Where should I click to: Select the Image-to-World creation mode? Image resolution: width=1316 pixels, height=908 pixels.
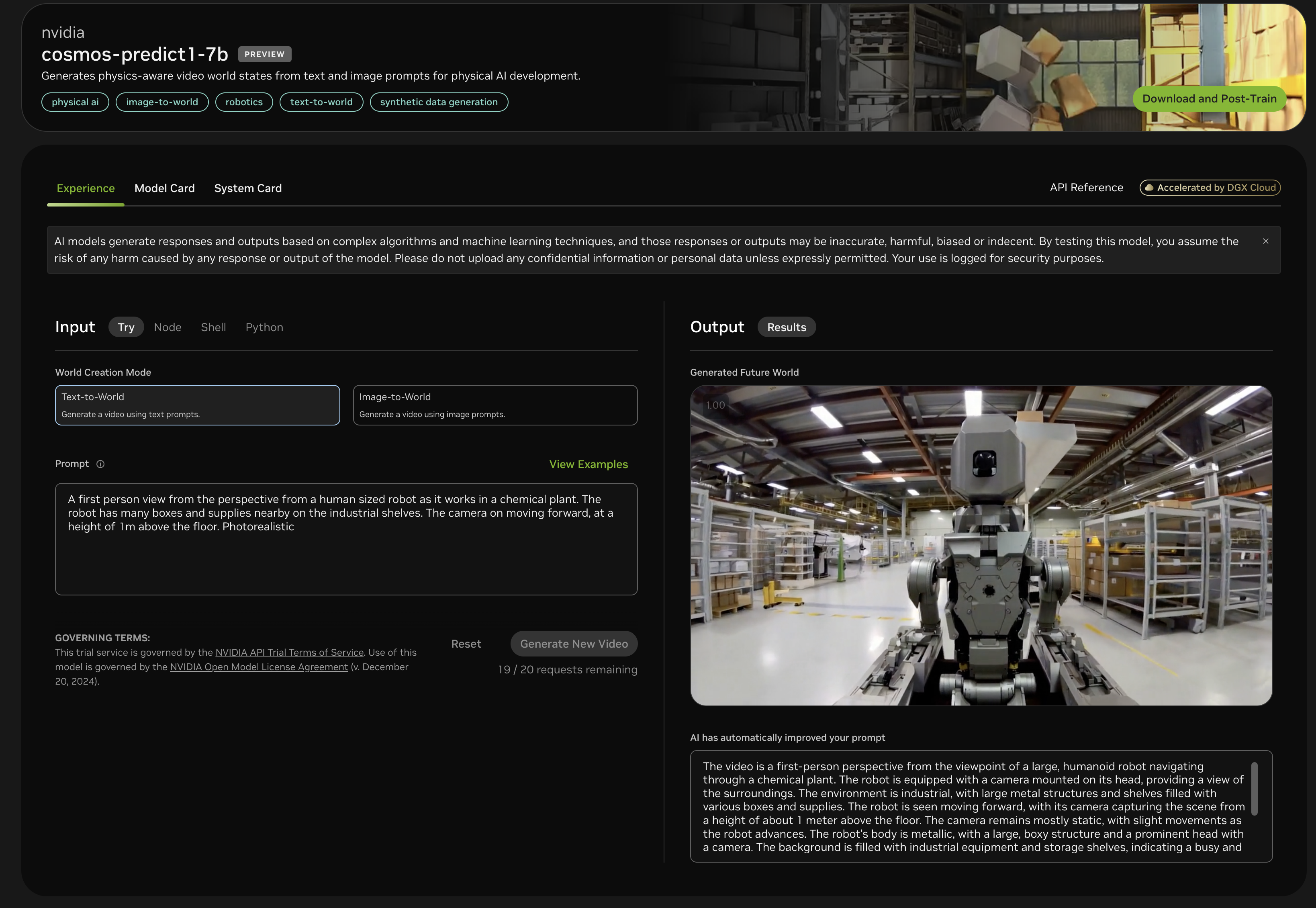coord(495,405)
